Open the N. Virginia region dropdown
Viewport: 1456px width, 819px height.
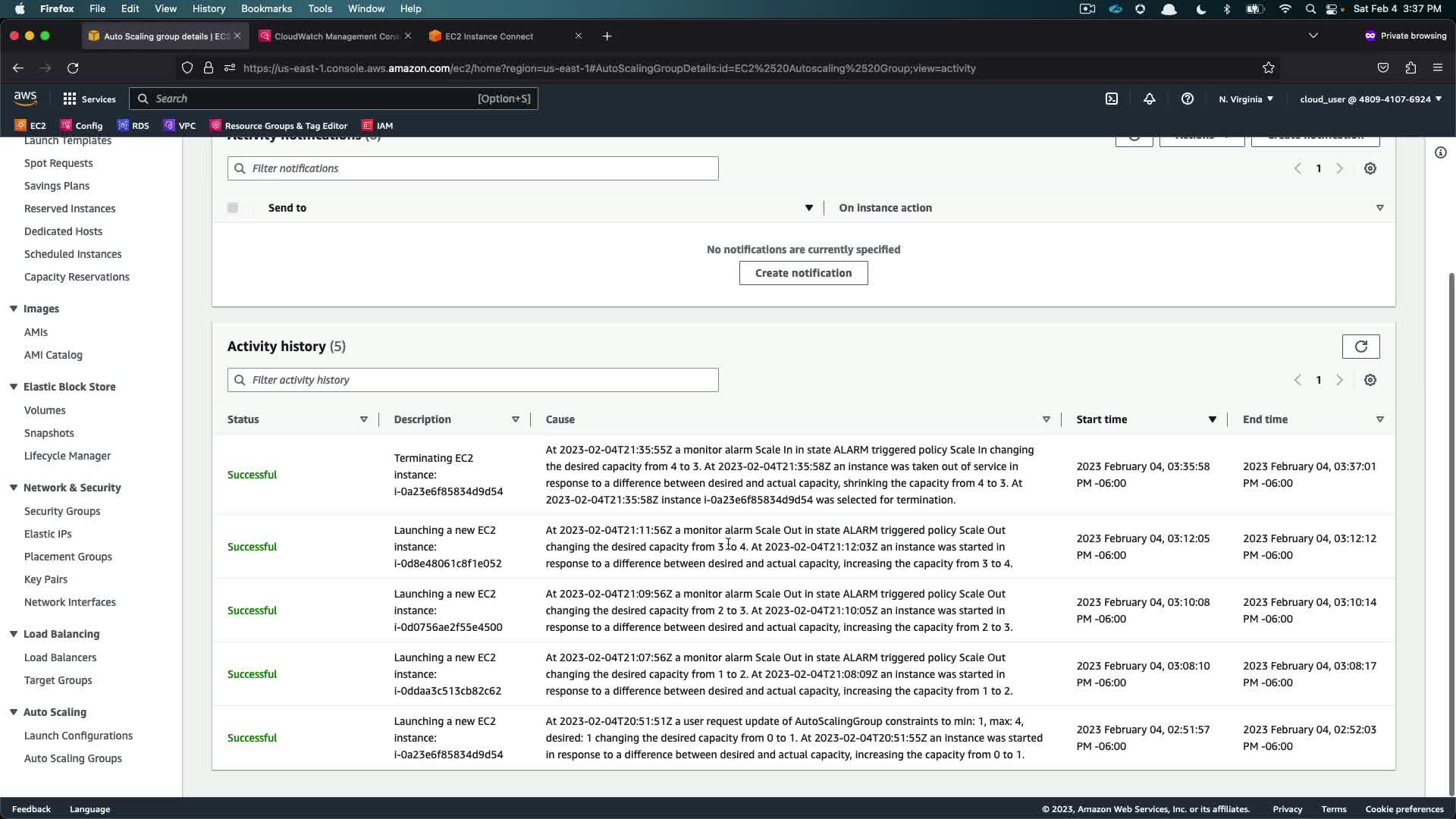(1245, 99)
